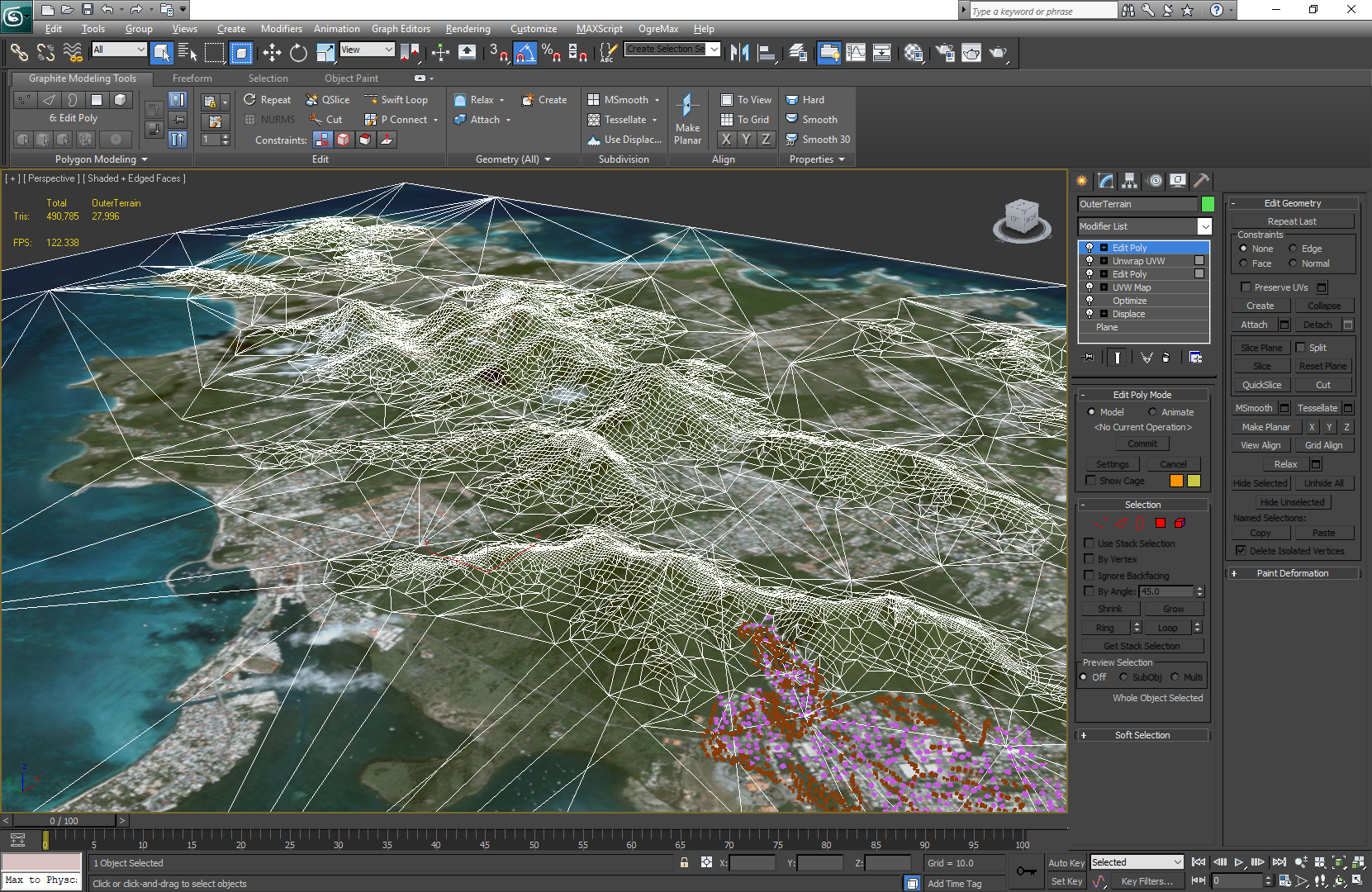Enable Preserve UVs checkbox
This screenshot has width=1372, height=892.
pyautogui.click(x=1246, y=287)
